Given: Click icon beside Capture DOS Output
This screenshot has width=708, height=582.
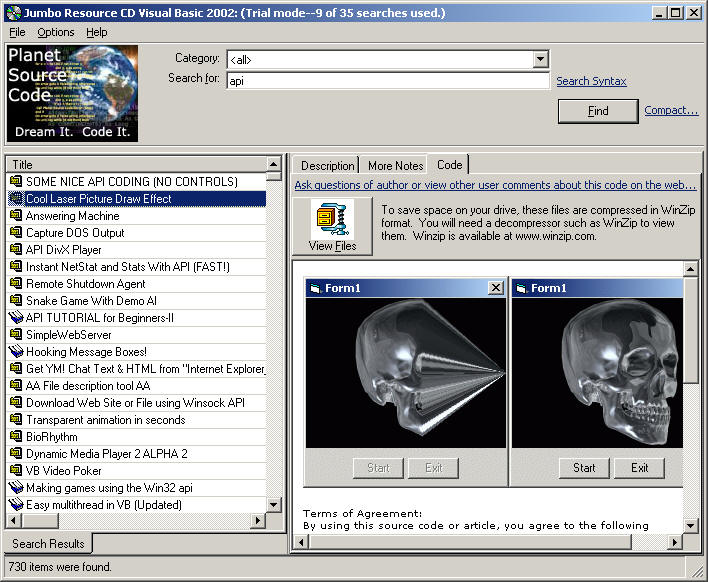Looking at the screenshot, I should coord(15,232).
